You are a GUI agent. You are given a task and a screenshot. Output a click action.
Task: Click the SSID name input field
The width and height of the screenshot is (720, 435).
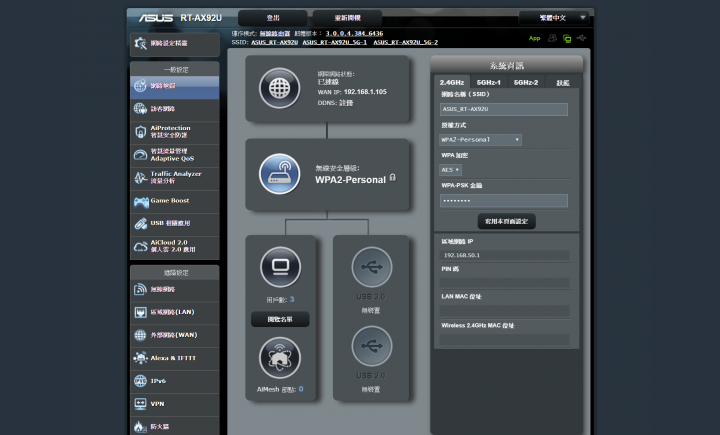504,109
